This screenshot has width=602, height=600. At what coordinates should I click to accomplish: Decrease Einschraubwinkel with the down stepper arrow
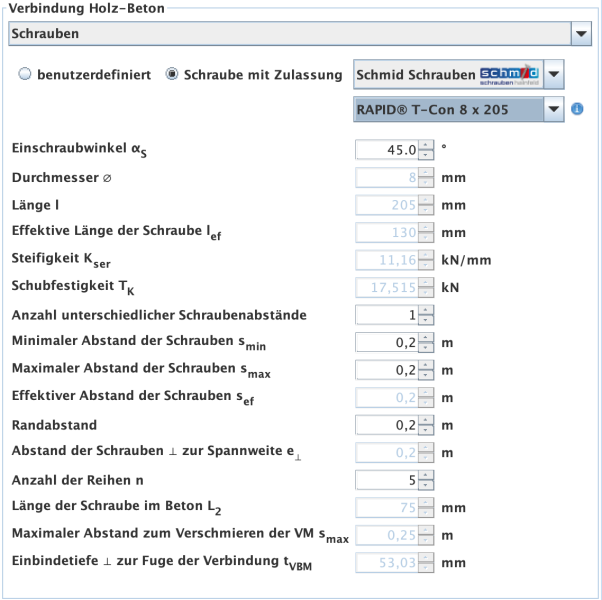pos(426,155)
